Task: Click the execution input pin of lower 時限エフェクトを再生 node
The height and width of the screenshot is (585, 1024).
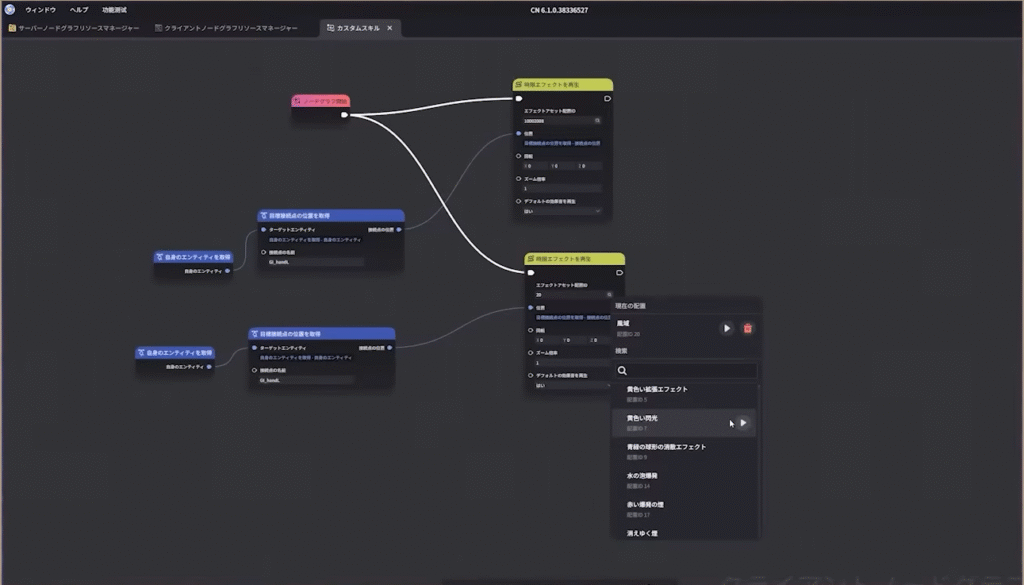Action: point(531,272)
